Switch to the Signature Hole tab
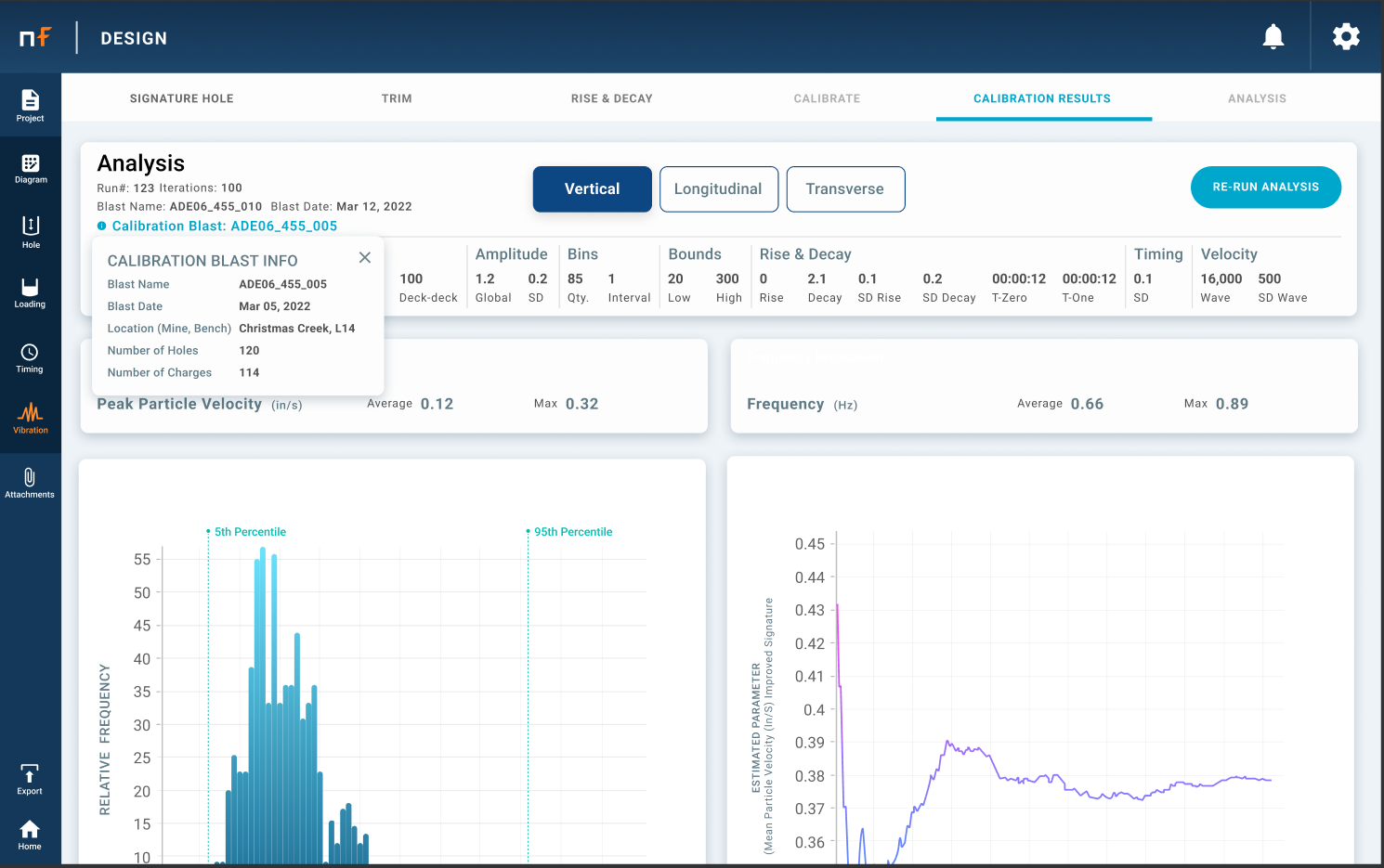Viewport: 1384px width, 868px height. point(181,98)
